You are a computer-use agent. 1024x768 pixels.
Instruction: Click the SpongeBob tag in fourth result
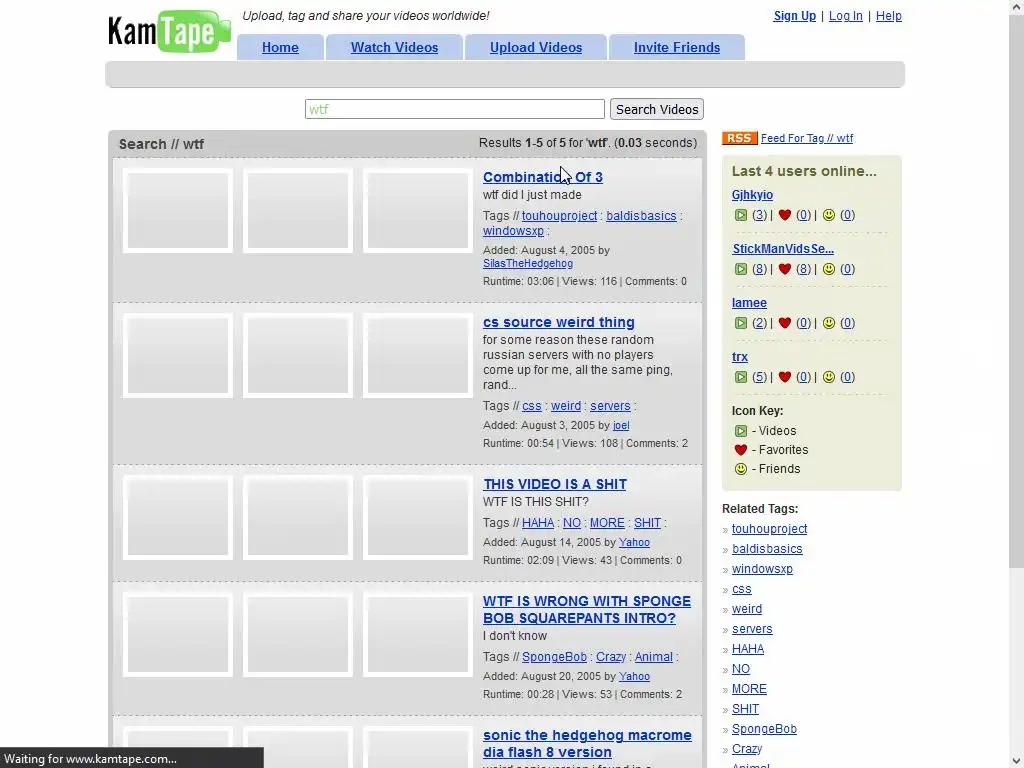554,657
